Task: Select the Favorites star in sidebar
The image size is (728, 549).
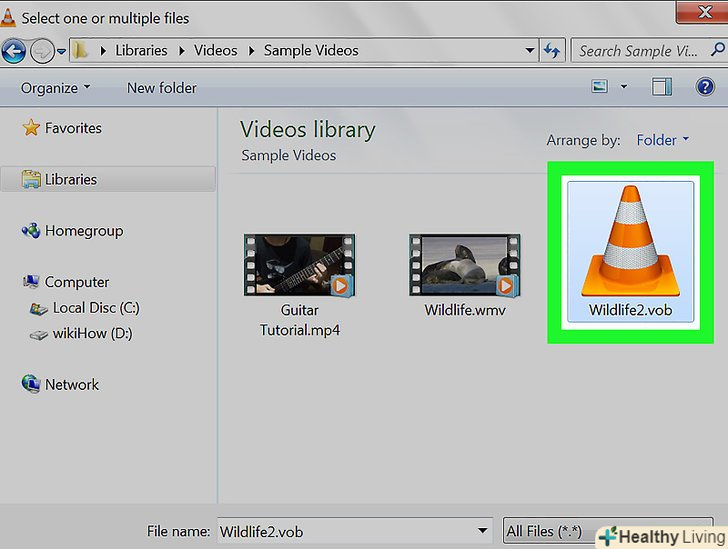Action: pos(31,128)
